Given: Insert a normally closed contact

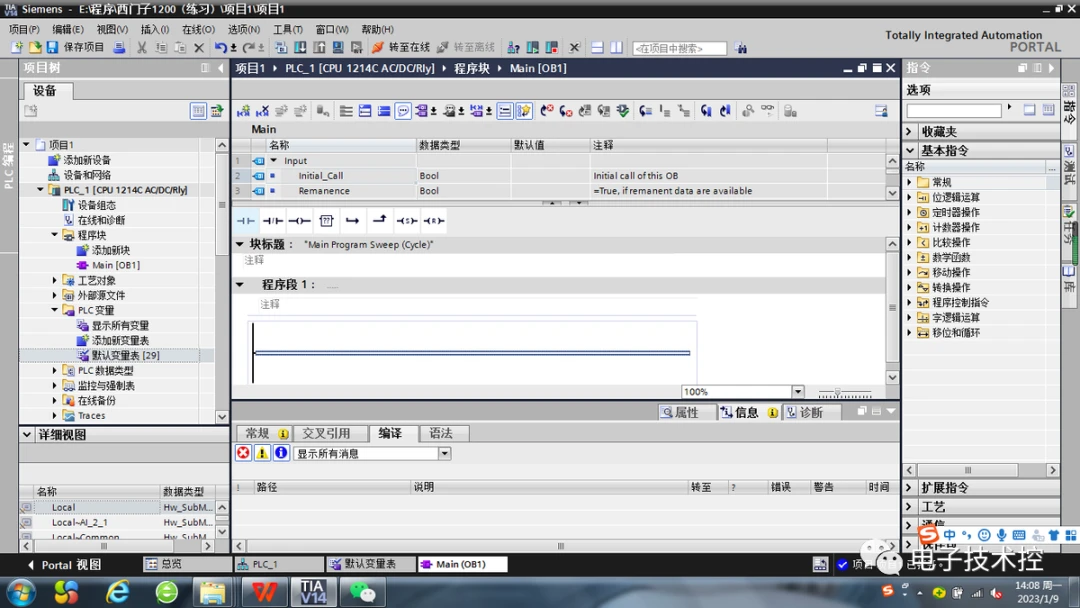Looking at the screenshot, I should tap(273, 221).
